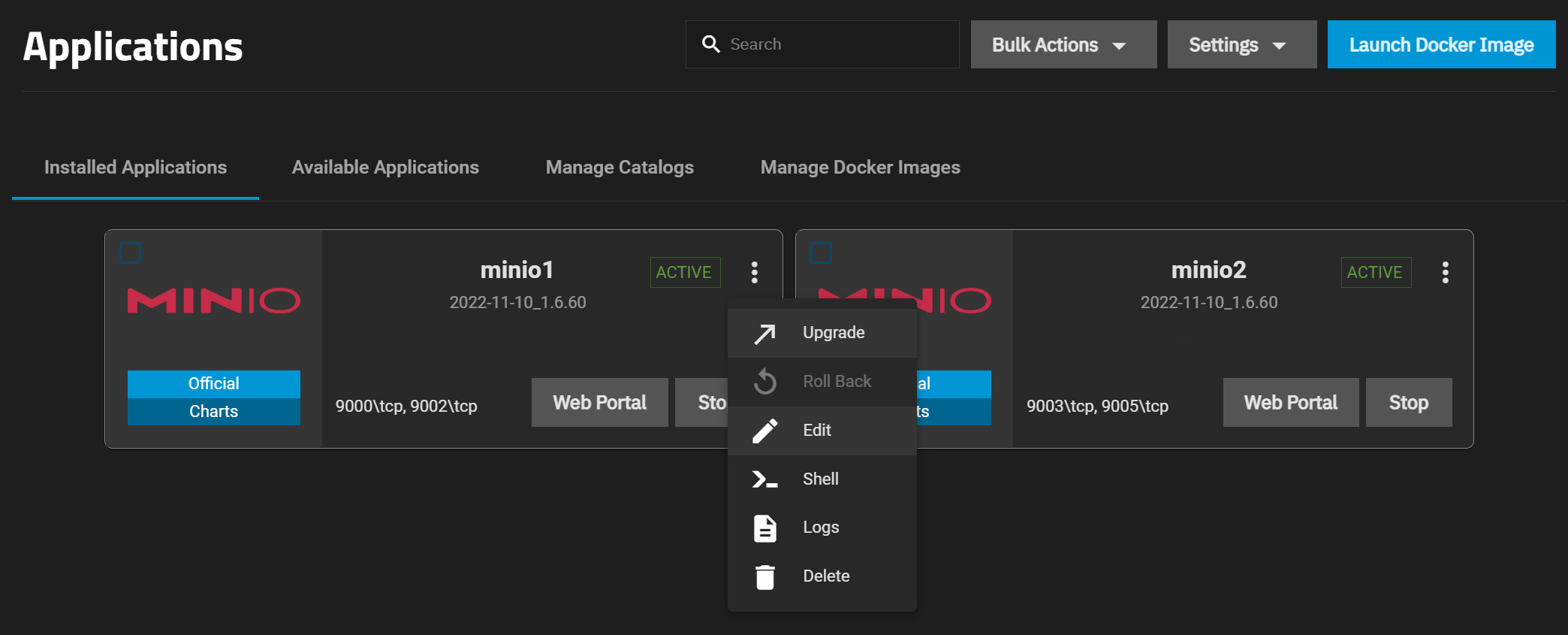Click the MinIO logo on minio1 card
This screenshot has height=635, width=1568.
[214, 301]
